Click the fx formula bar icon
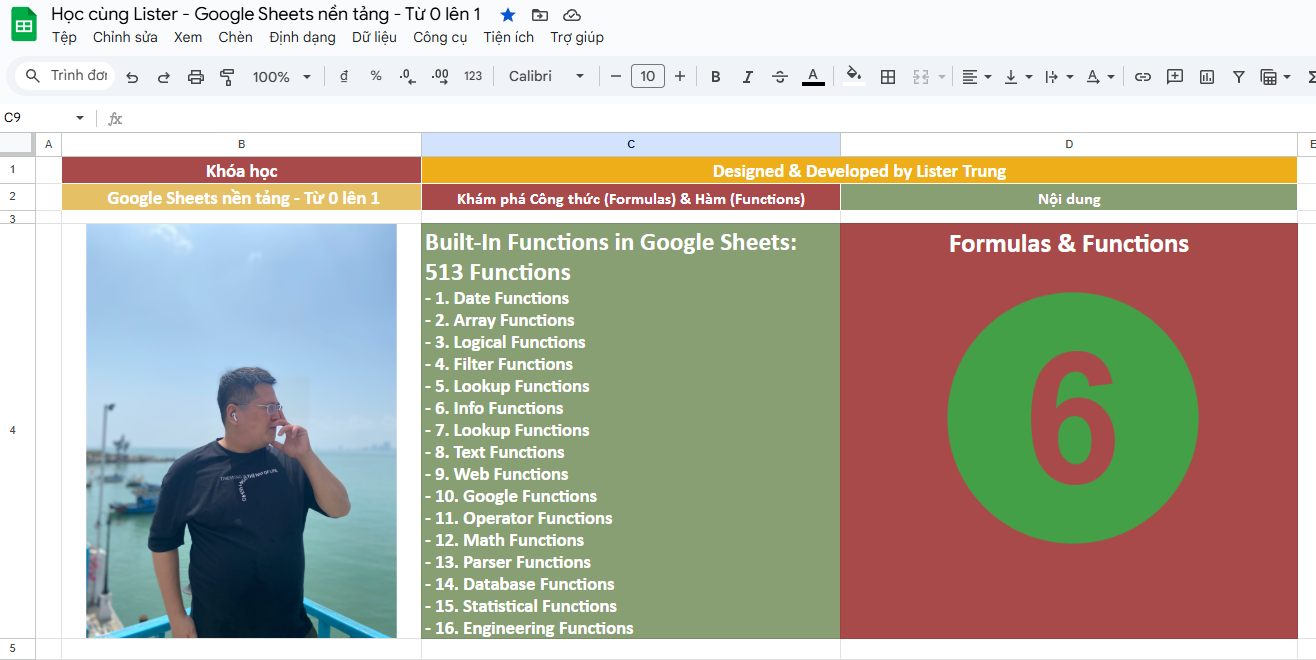The height and width of the screenshot is (660, 1316). [115, 118]
